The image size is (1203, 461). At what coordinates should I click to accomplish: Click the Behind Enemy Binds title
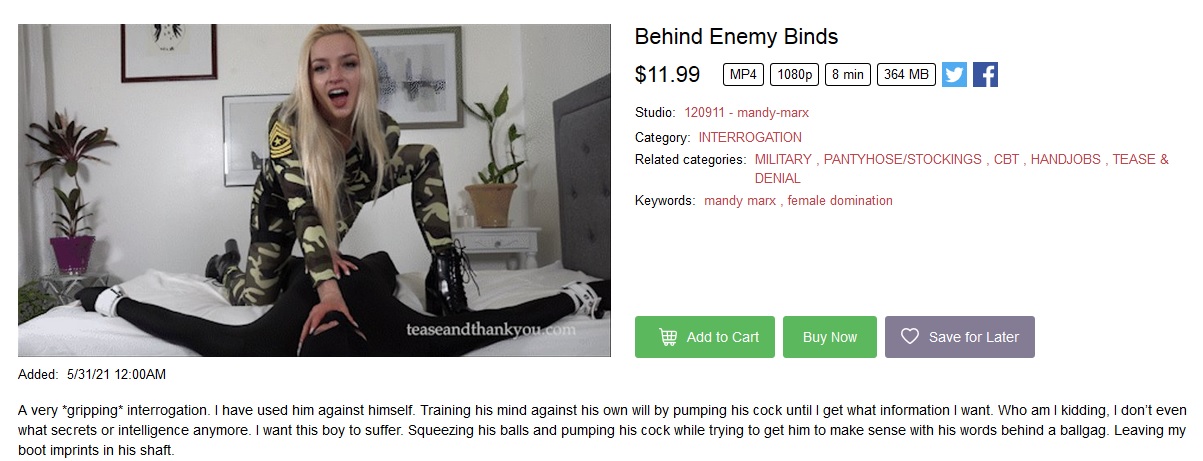coord(736,37)
